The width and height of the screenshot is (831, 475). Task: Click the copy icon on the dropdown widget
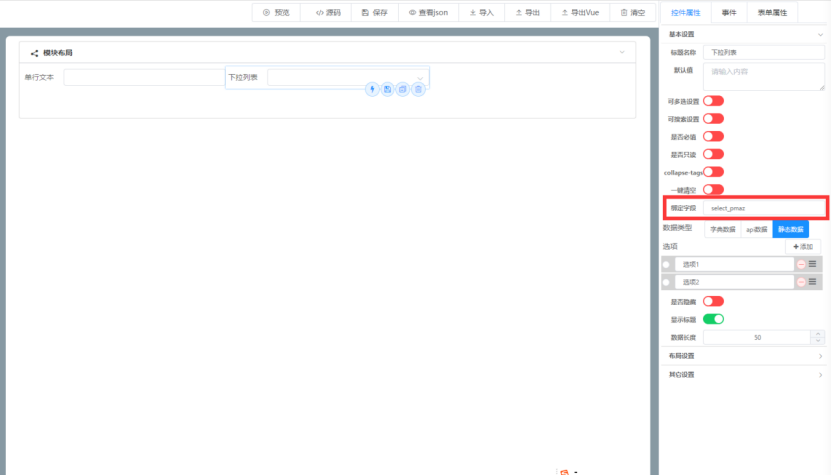403,89
